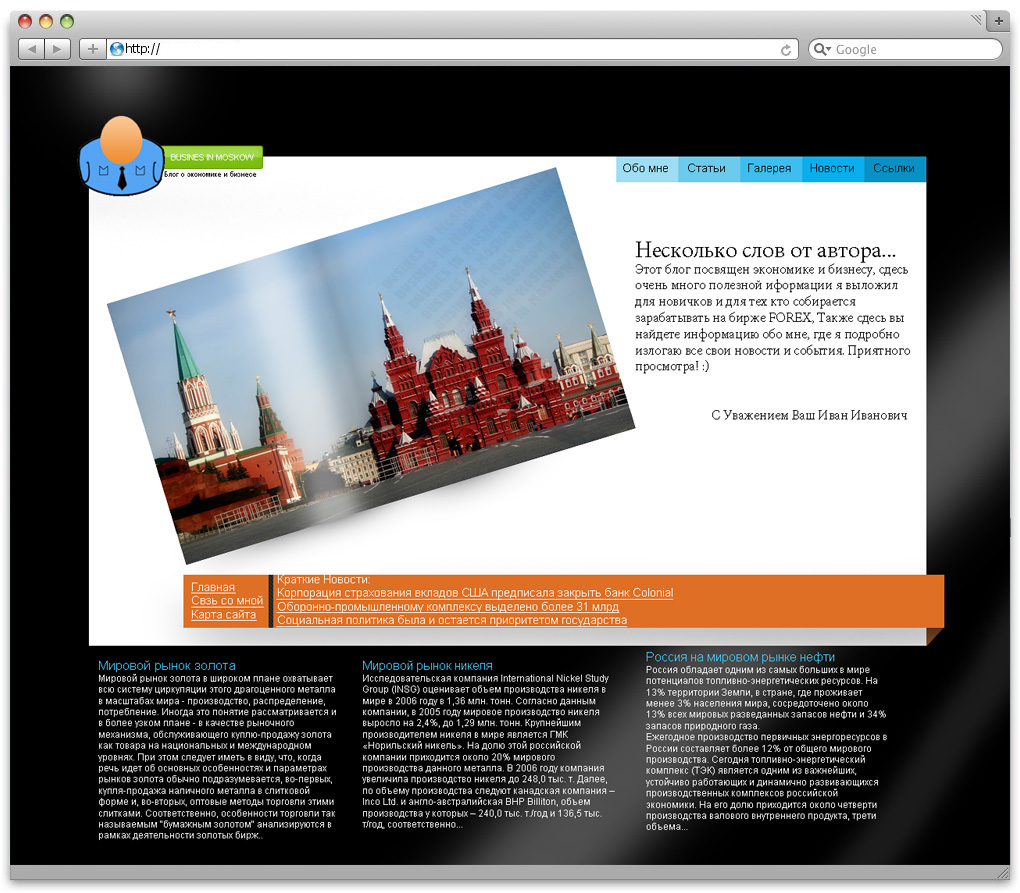Screen dimensions: 1020x893
Task: Follow the Главная link
Action: (213, 587)
